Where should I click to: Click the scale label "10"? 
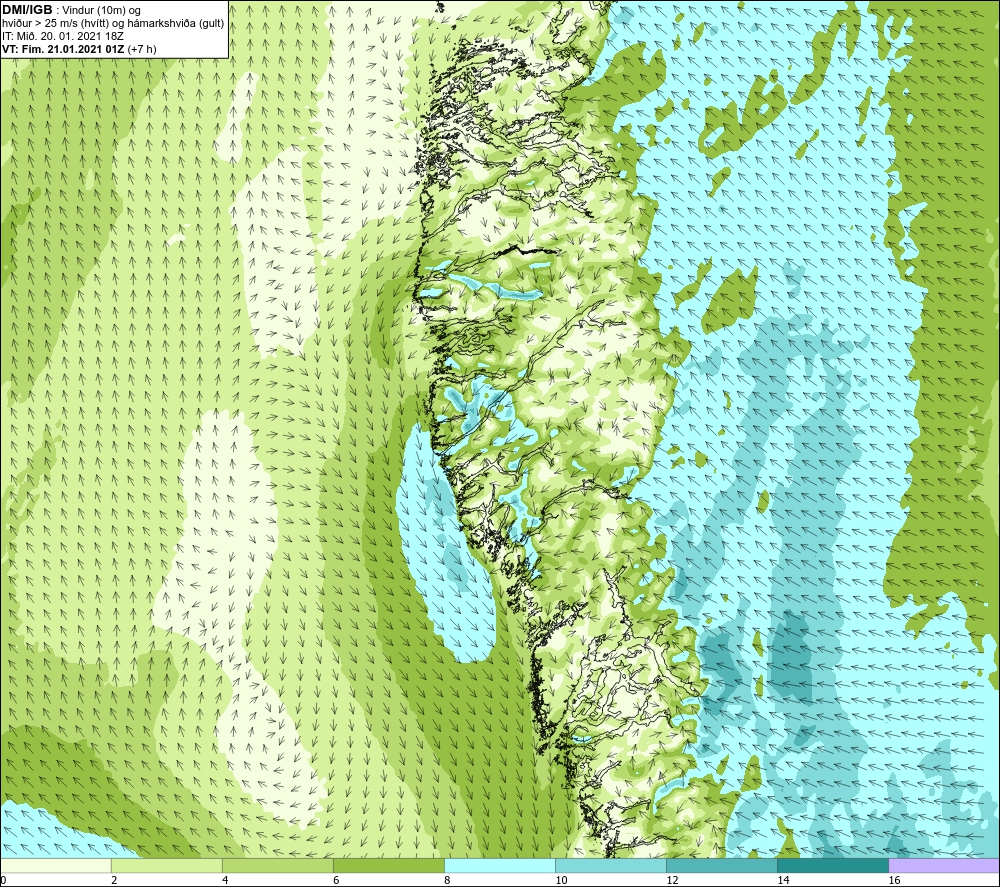561,881
